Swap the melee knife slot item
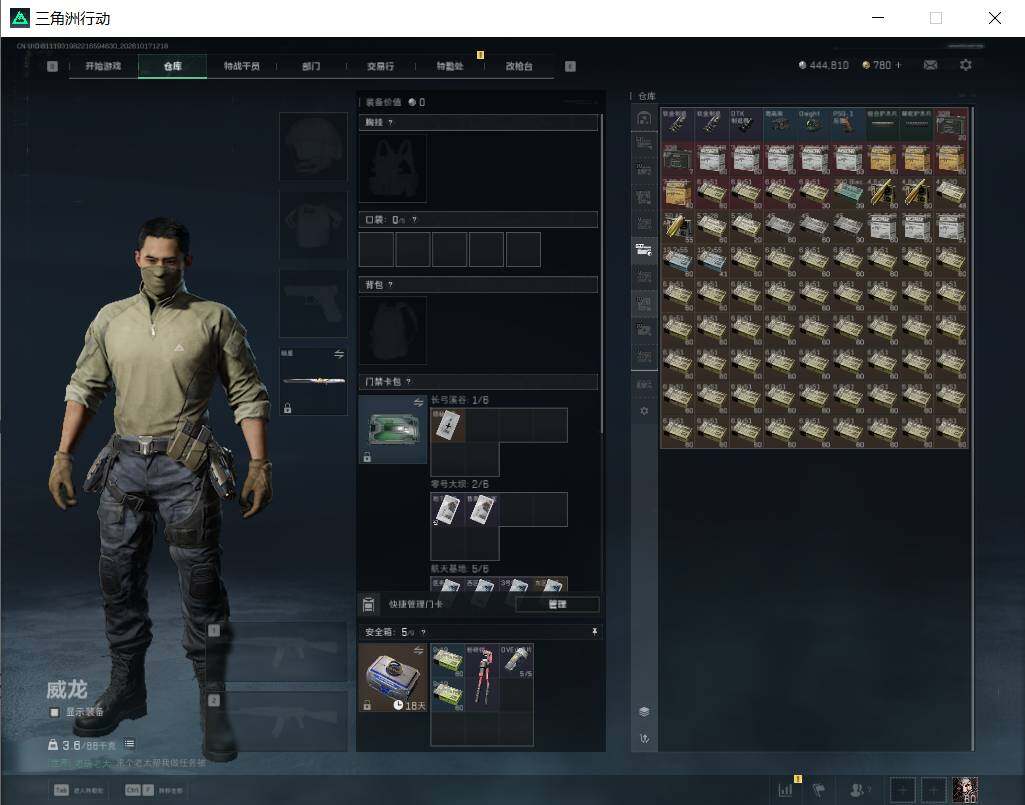 [x=339, y=354]
